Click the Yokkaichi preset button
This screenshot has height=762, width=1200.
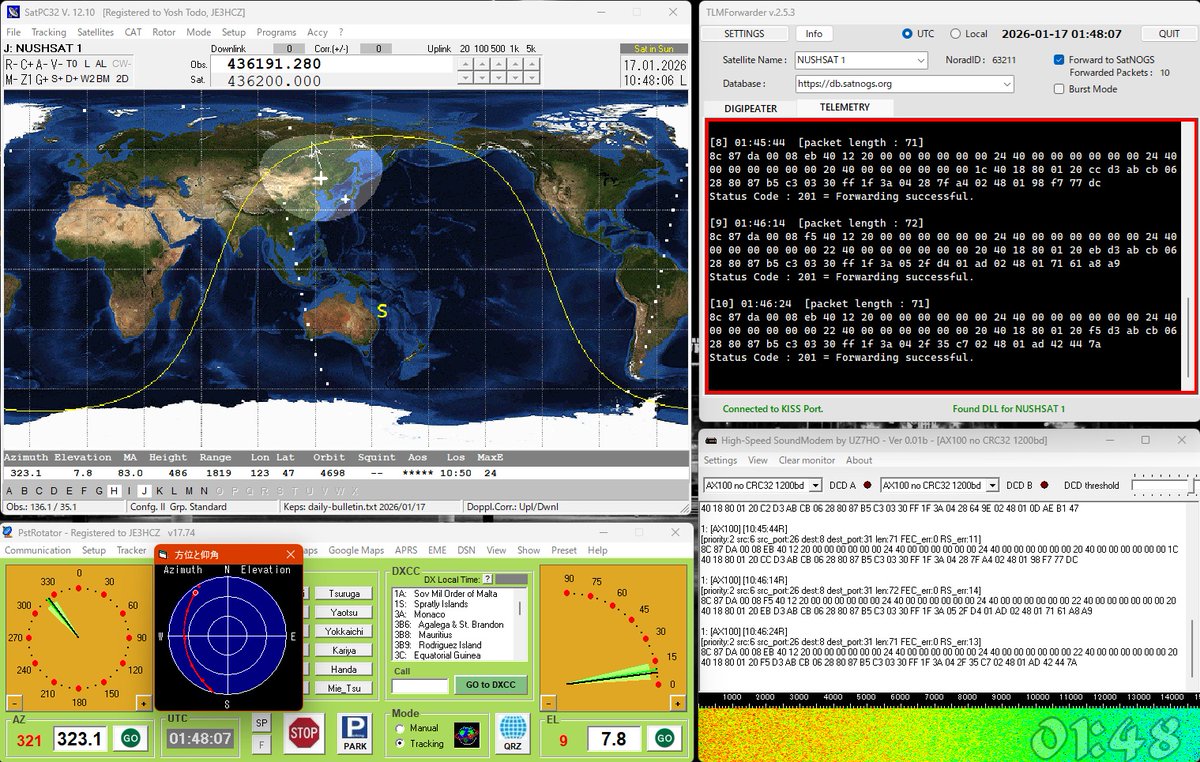coord(344,631)
